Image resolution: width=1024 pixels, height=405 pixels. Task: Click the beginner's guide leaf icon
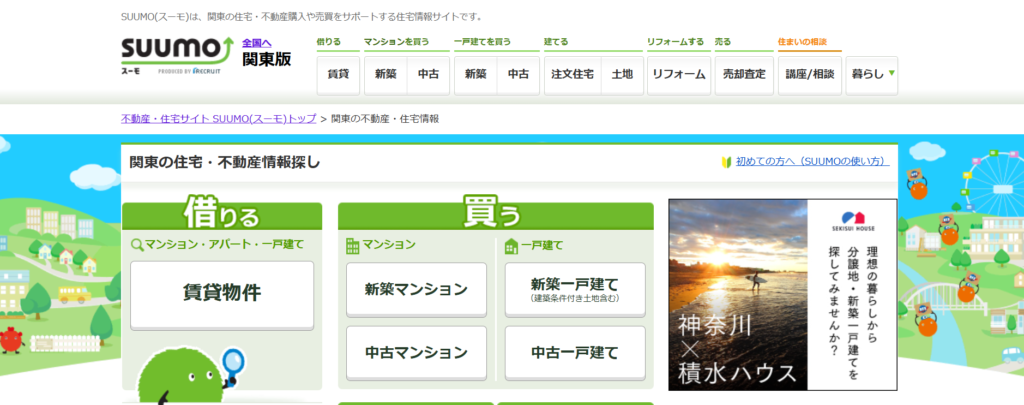(727, 161)
